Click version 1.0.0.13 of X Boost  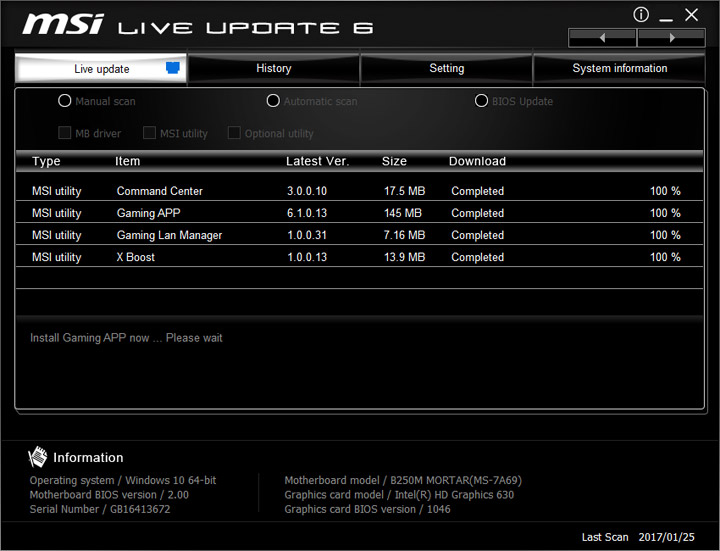pos(307,257)
